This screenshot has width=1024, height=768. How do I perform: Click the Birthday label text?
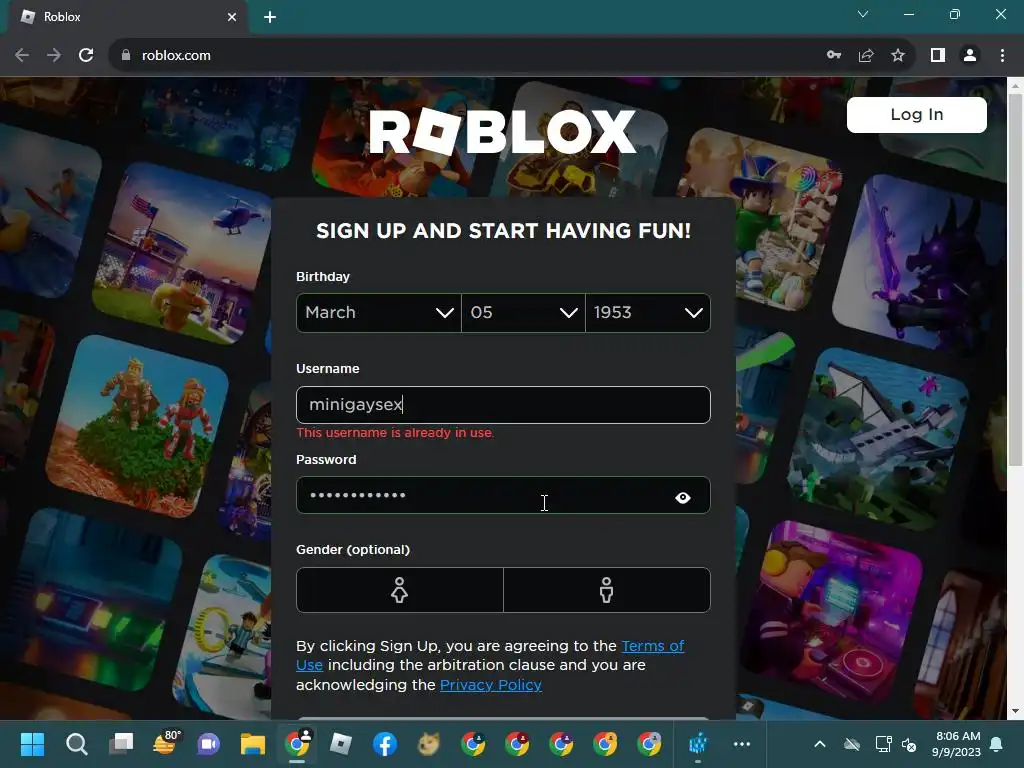[323, 277]
